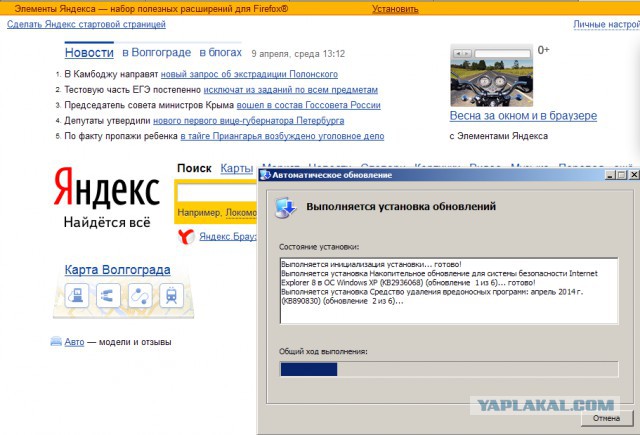Click the installation status text box
The height and width of the screenshot is (435, 640).
pyautogui.click(x=449, y=291)
